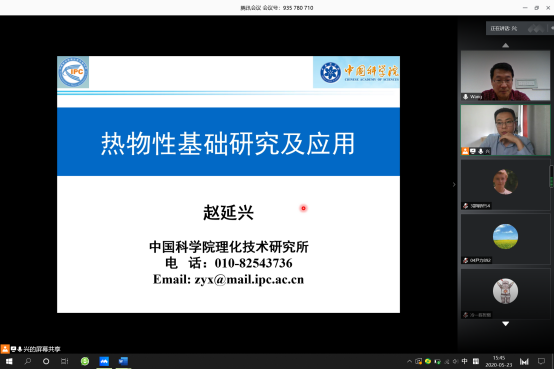The width and height of the screenshot is (554, 370).
Task: Collapse the participant video sidebar chevron
Action: (454, 184)
